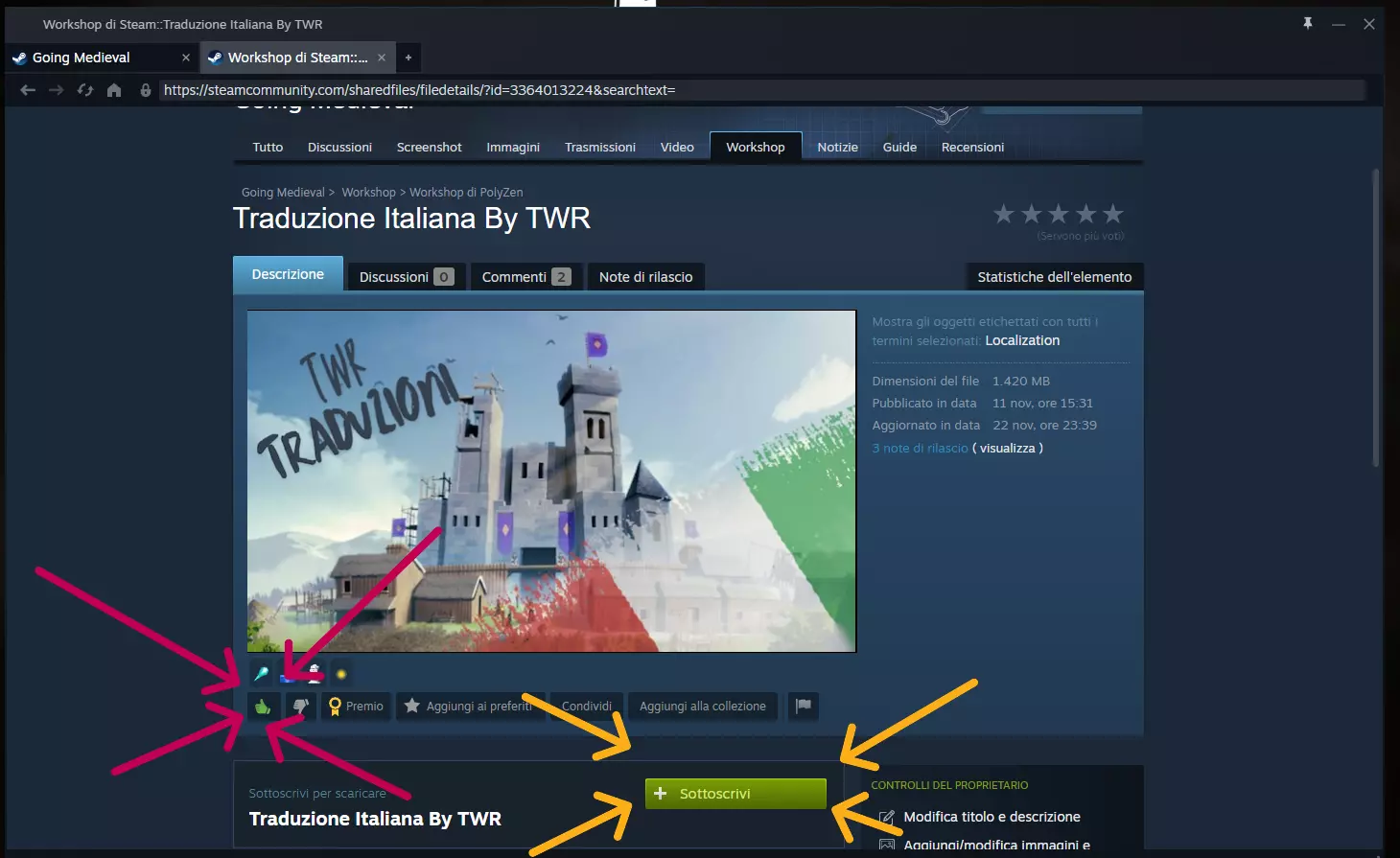
Task: Open the Discussioni hub section
Action: click(339, 148)
